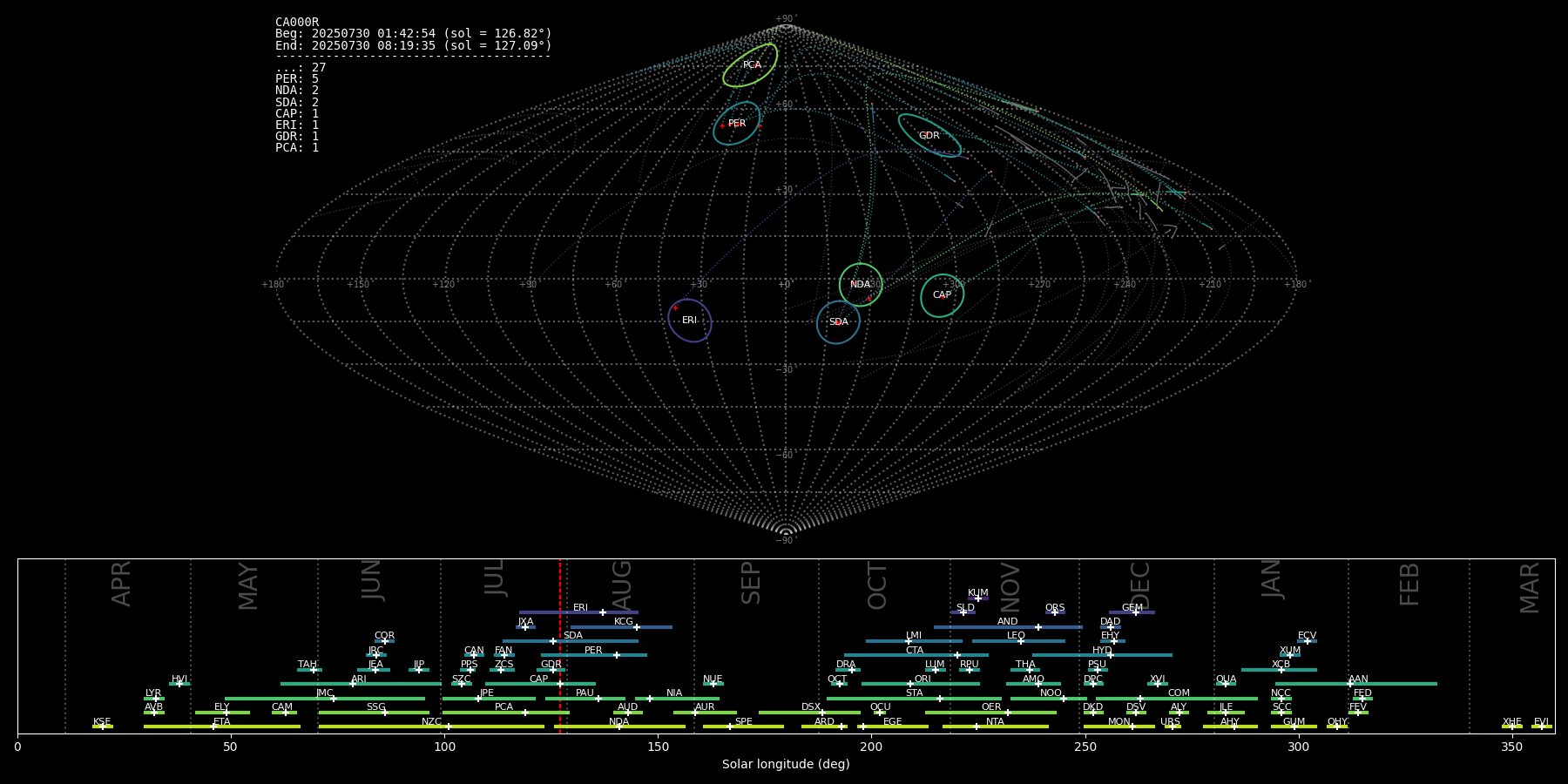Select the SDA radiant circle on the sky map

tap(838, 322)
